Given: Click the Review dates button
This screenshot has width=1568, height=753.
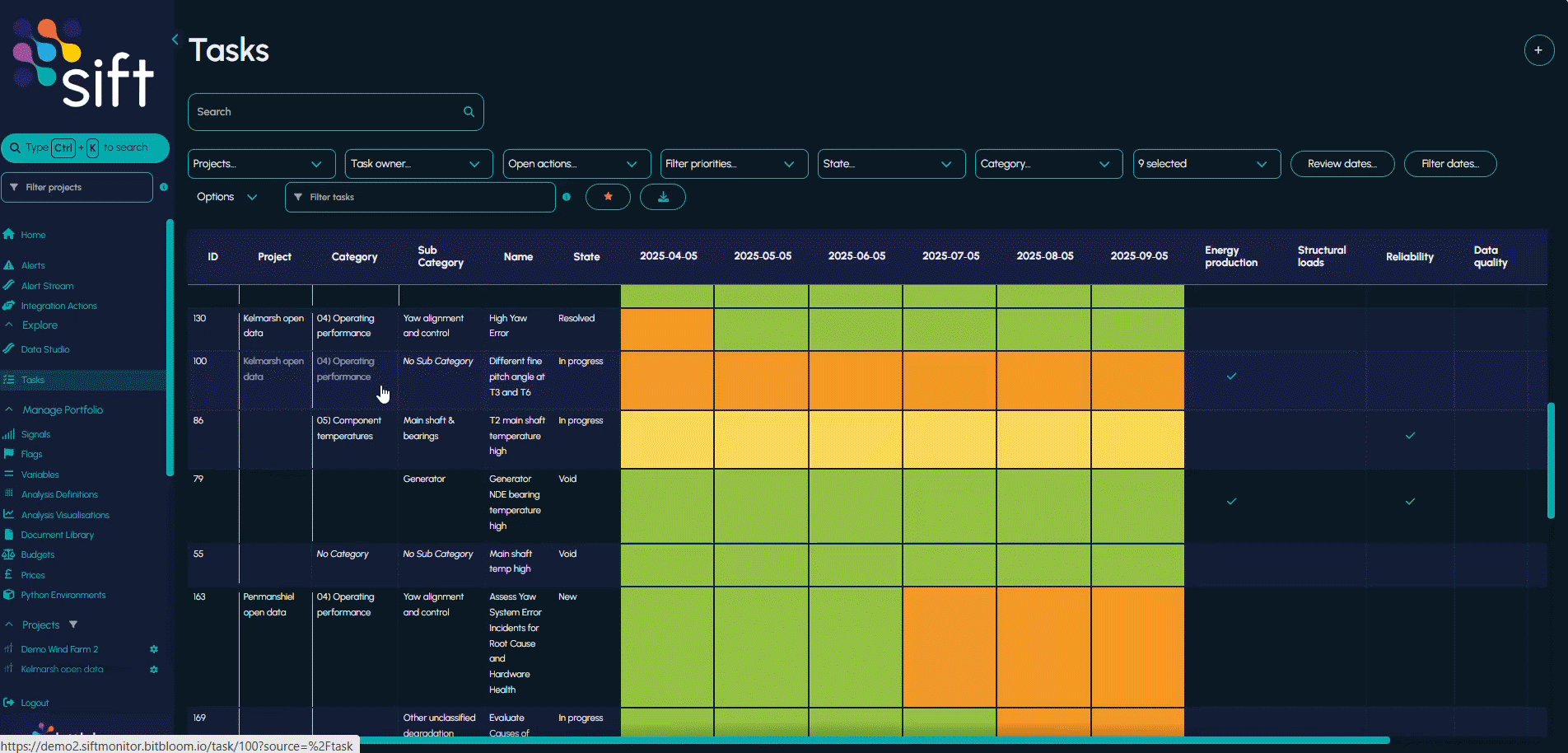Looking at the screenshot, I should tap(1342, 164).
